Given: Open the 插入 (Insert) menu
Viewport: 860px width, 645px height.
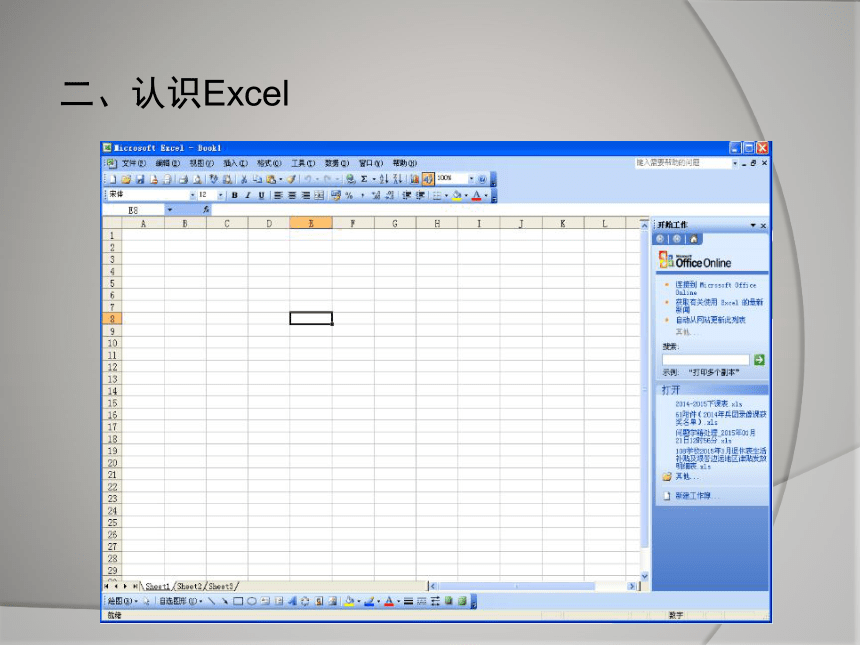Looking at the screenshot, I should point(235,163).
